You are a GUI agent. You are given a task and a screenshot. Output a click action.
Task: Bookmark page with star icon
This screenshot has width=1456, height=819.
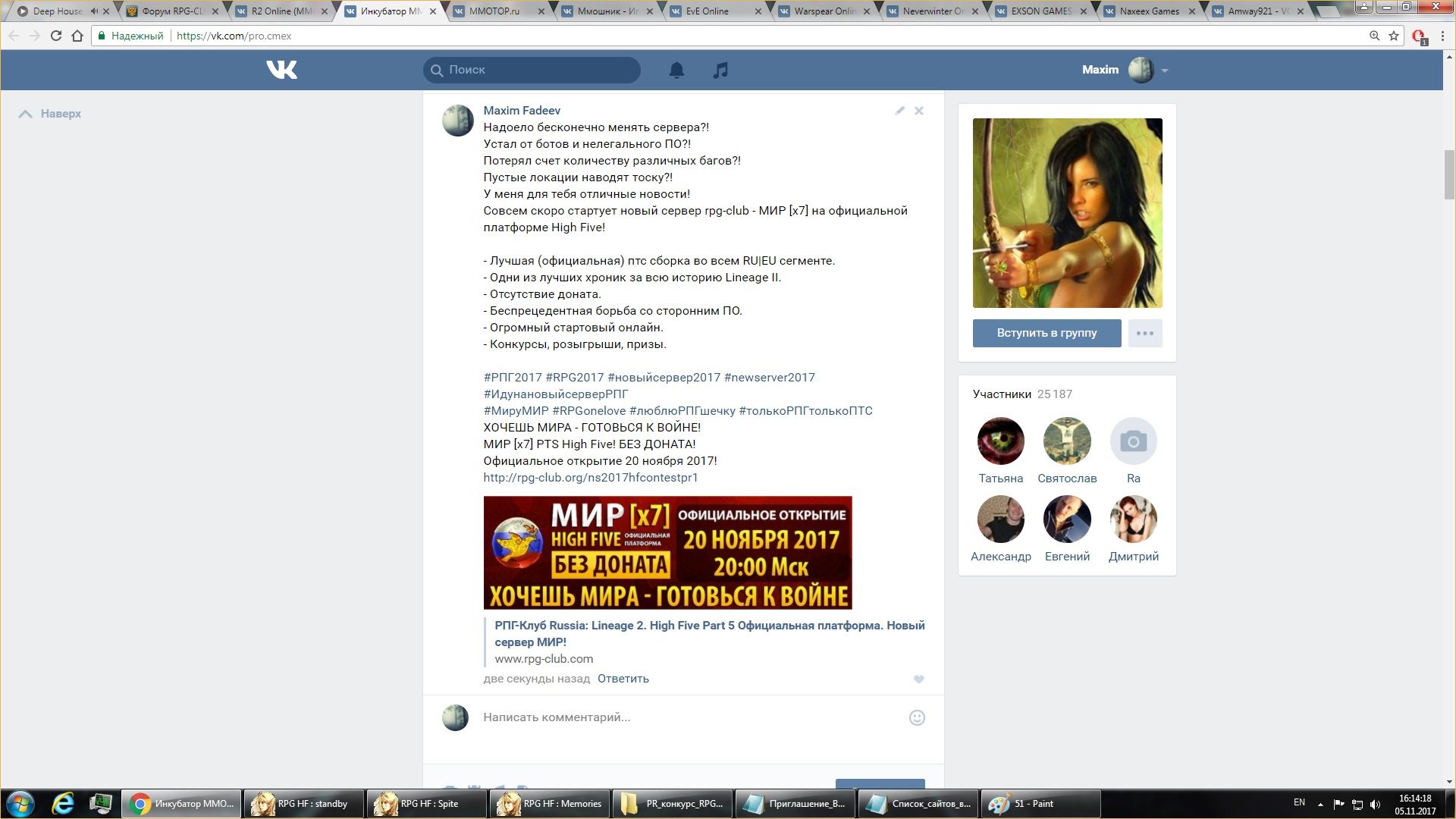point(1394,36)
